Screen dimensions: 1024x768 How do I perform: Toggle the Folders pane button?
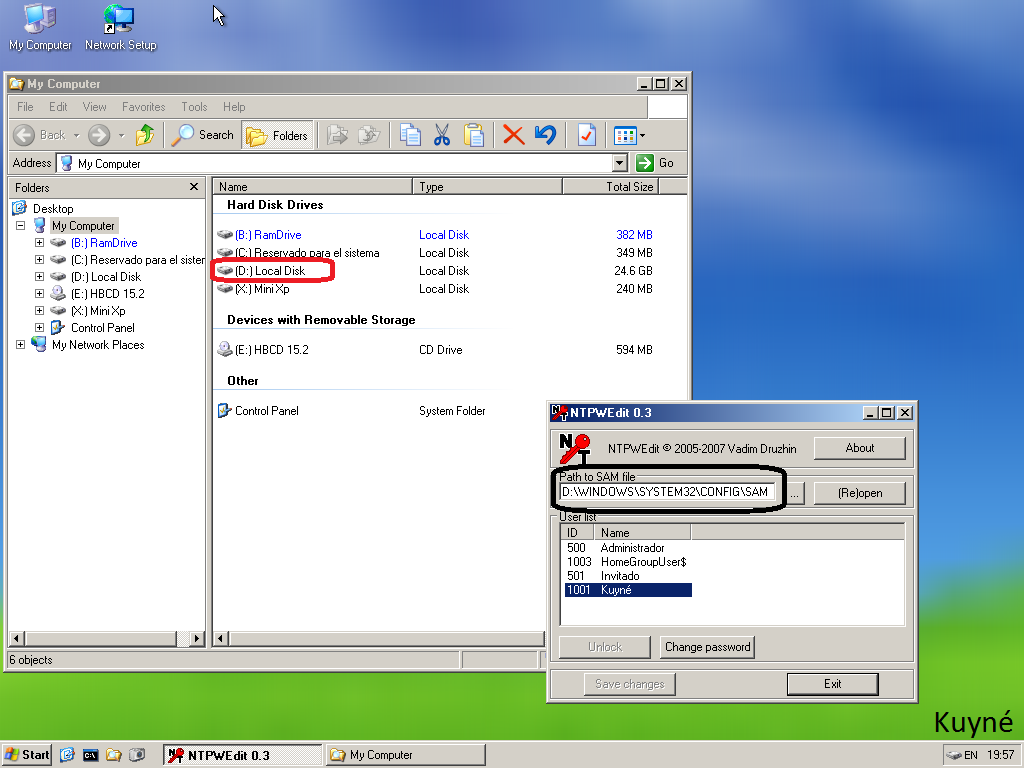[277, 135]
